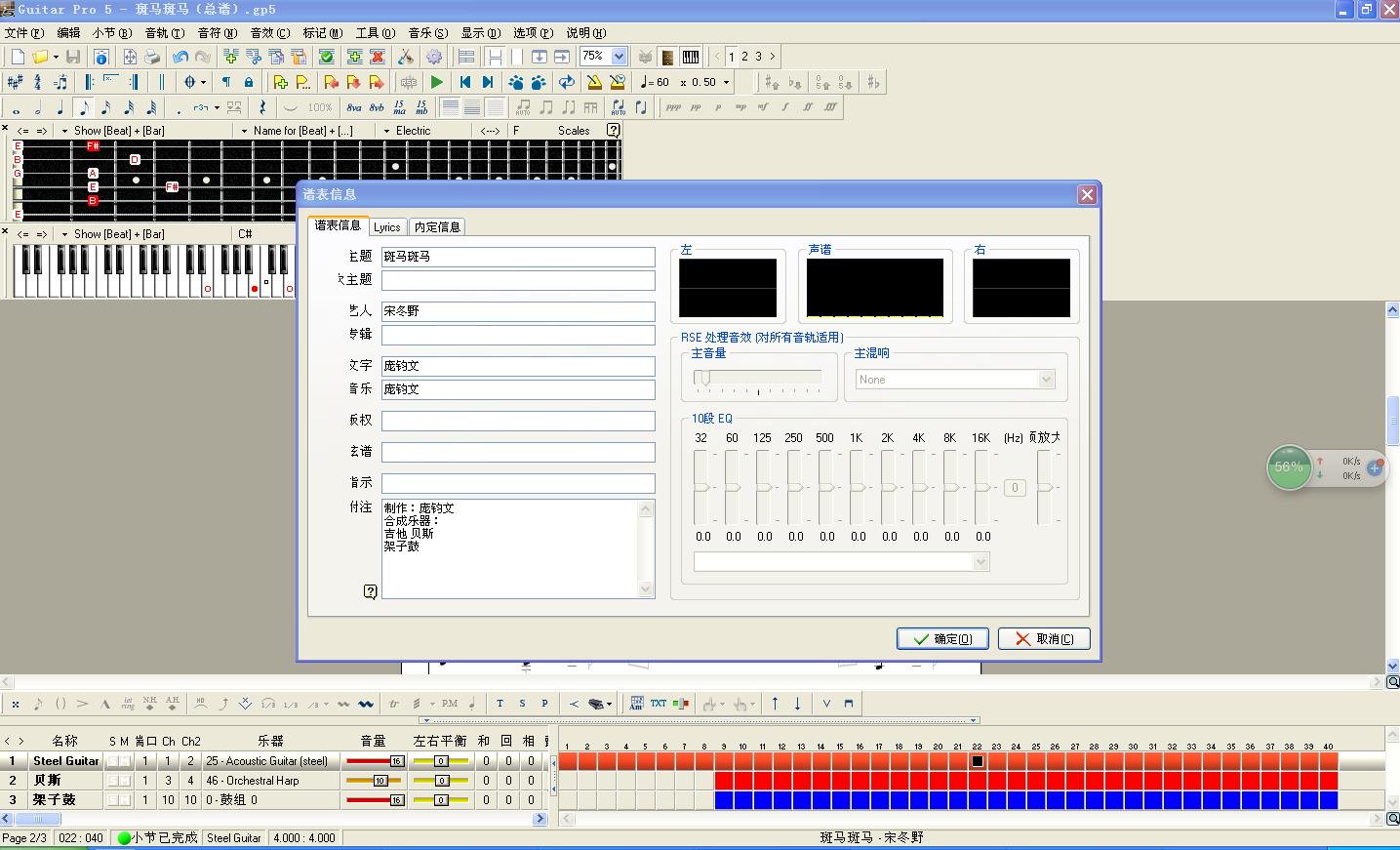1400x850 pixels.
Task: Switch to the Lyrics tab
Action: click(387, 227)
